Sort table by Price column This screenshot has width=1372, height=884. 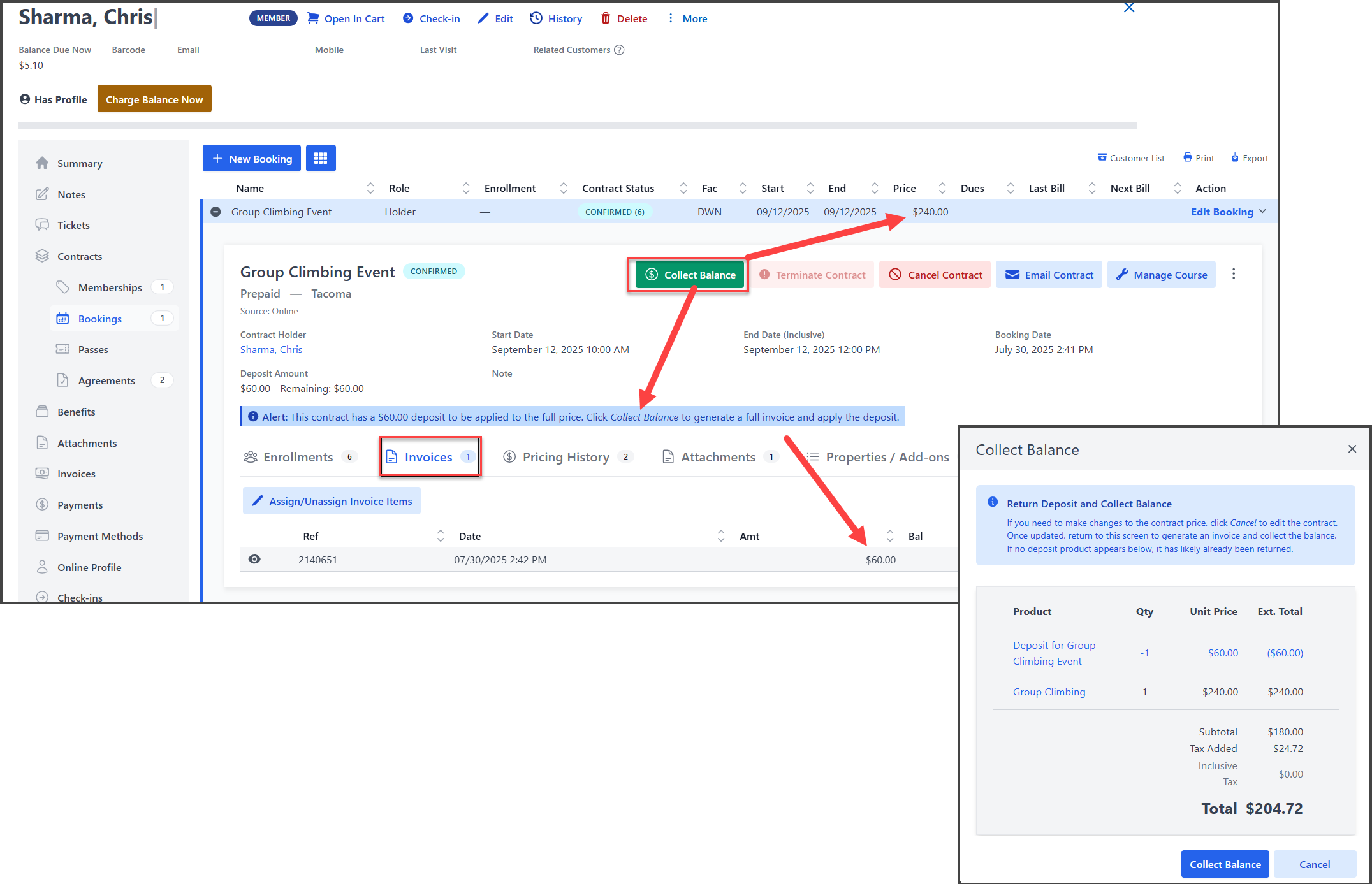click(x=904, y=188)
